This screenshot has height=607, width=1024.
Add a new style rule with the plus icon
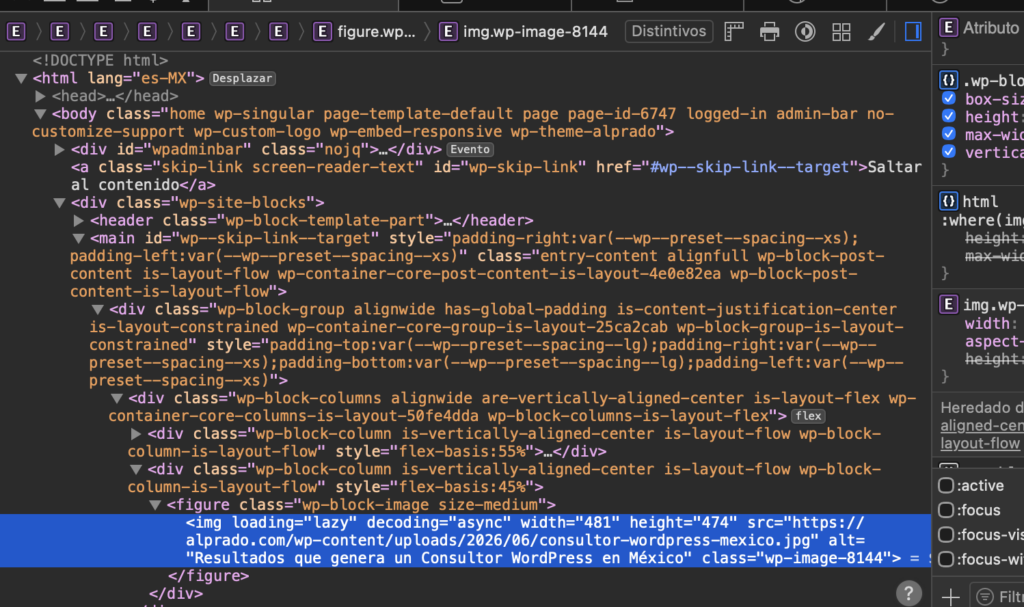(950, 597)
